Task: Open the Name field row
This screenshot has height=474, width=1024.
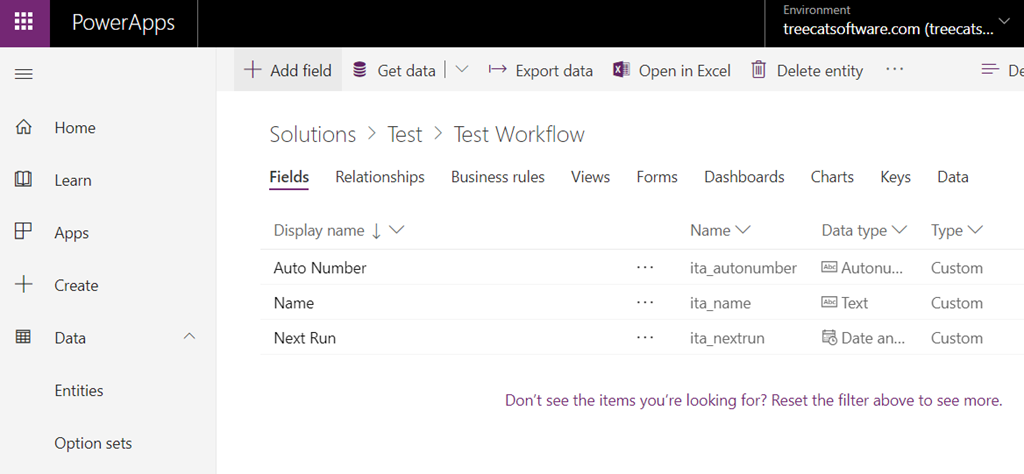Action: click(x=294, y=303)
